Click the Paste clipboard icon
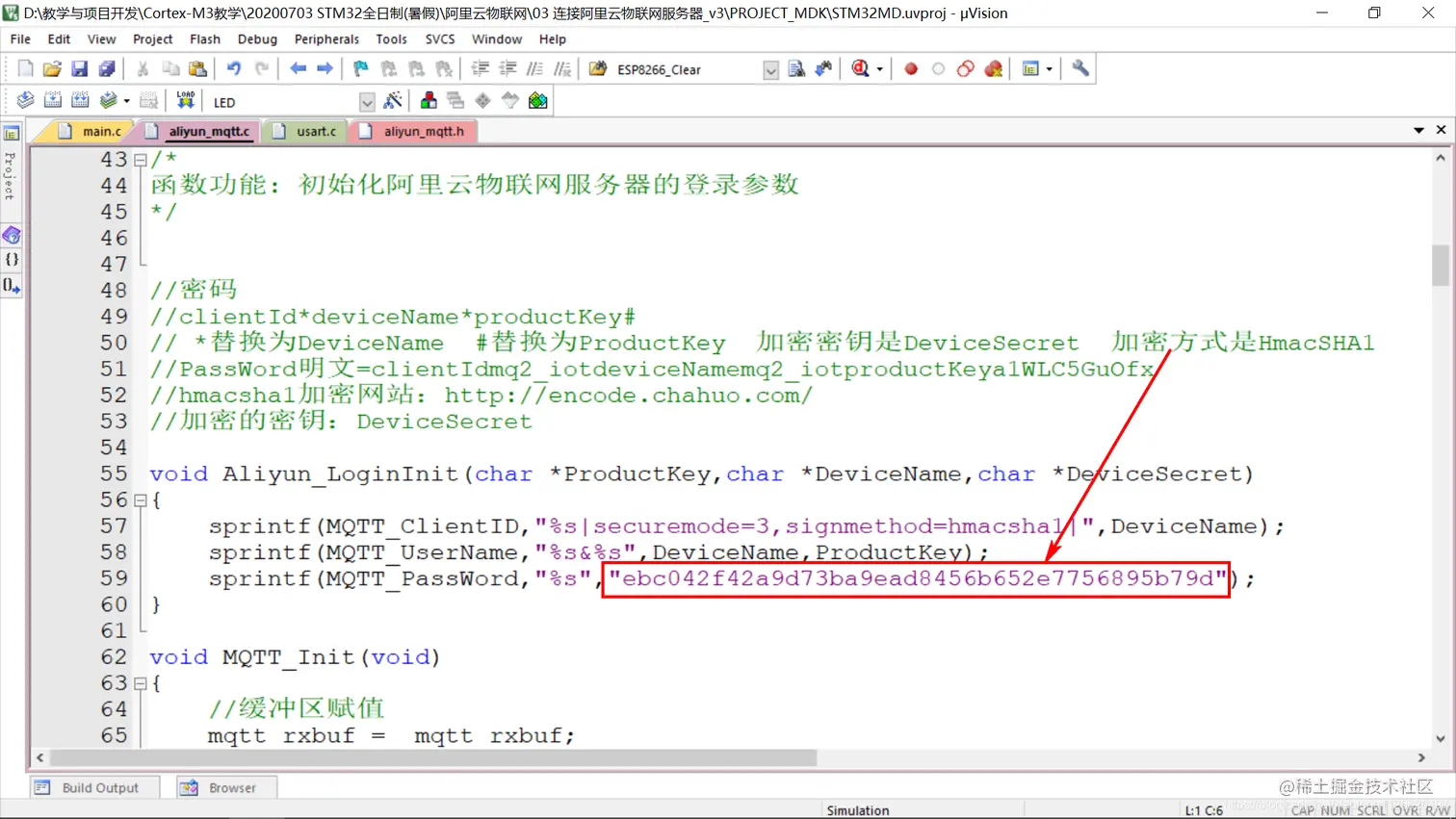Viewport: 1456px width, 819px height. pos(197,69)
